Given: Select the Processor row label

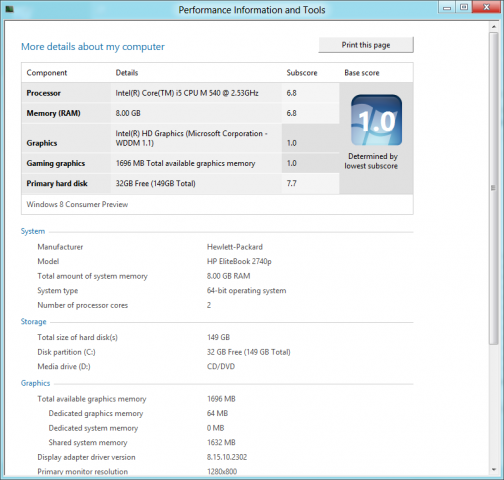Looking at the screenshot, I should coord(44,93).
